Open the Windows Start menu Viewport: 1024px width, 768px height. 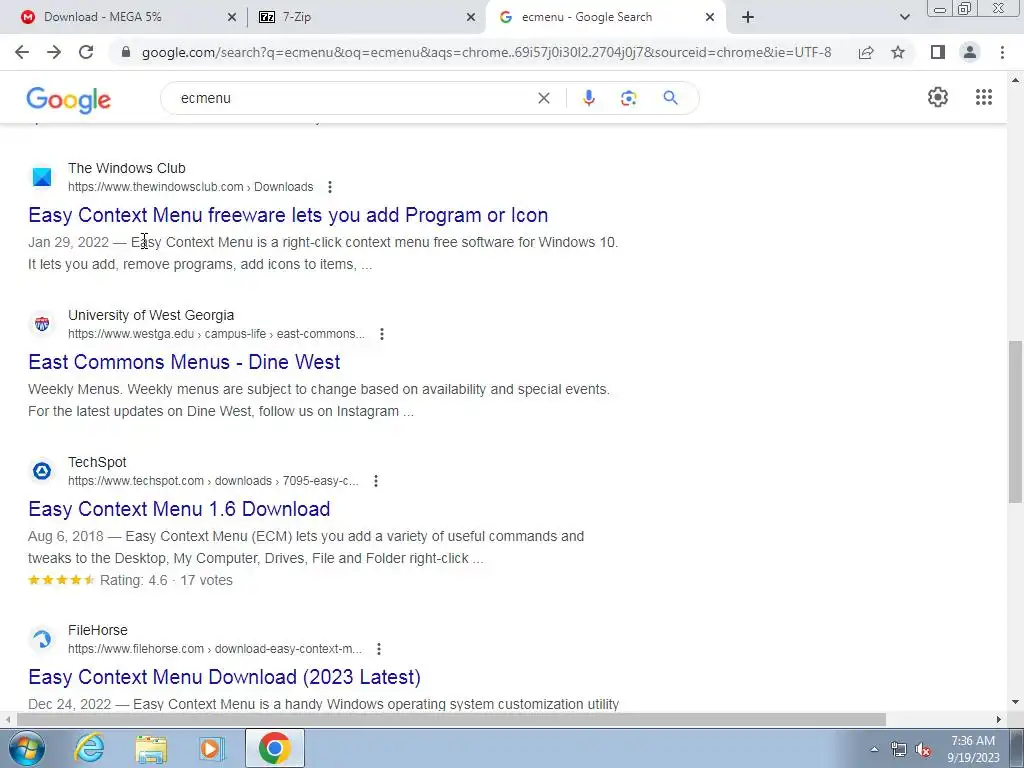click(26, 749)
